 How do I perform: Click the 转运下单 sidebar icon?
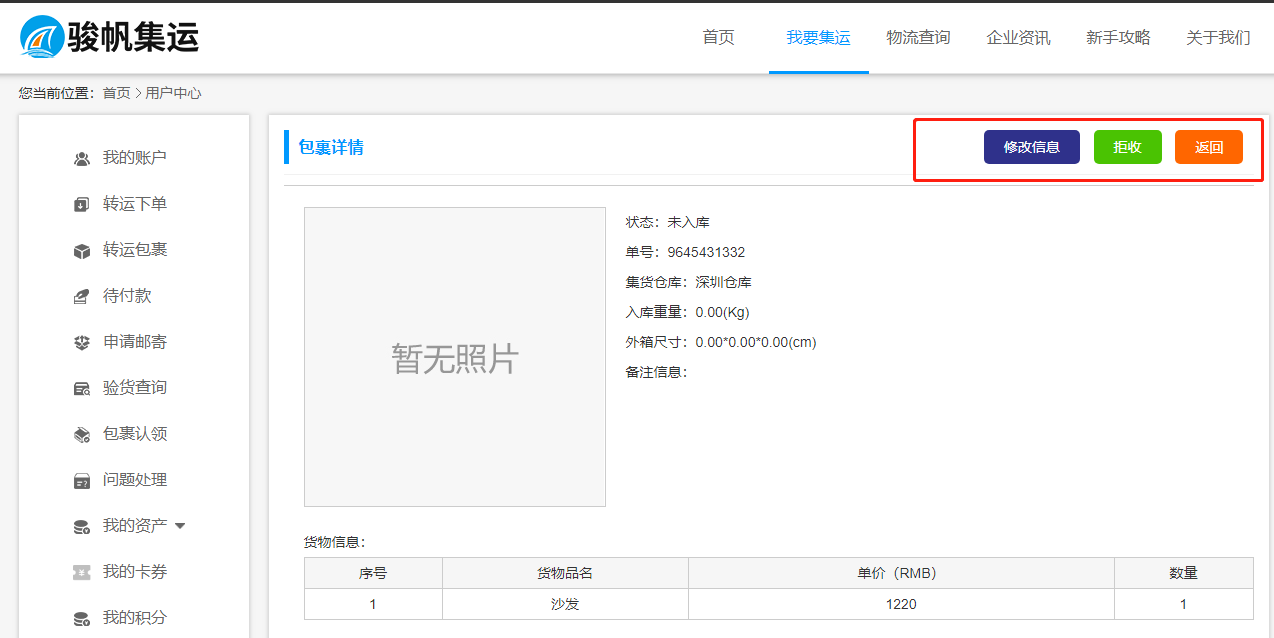(x=82, y=205)
